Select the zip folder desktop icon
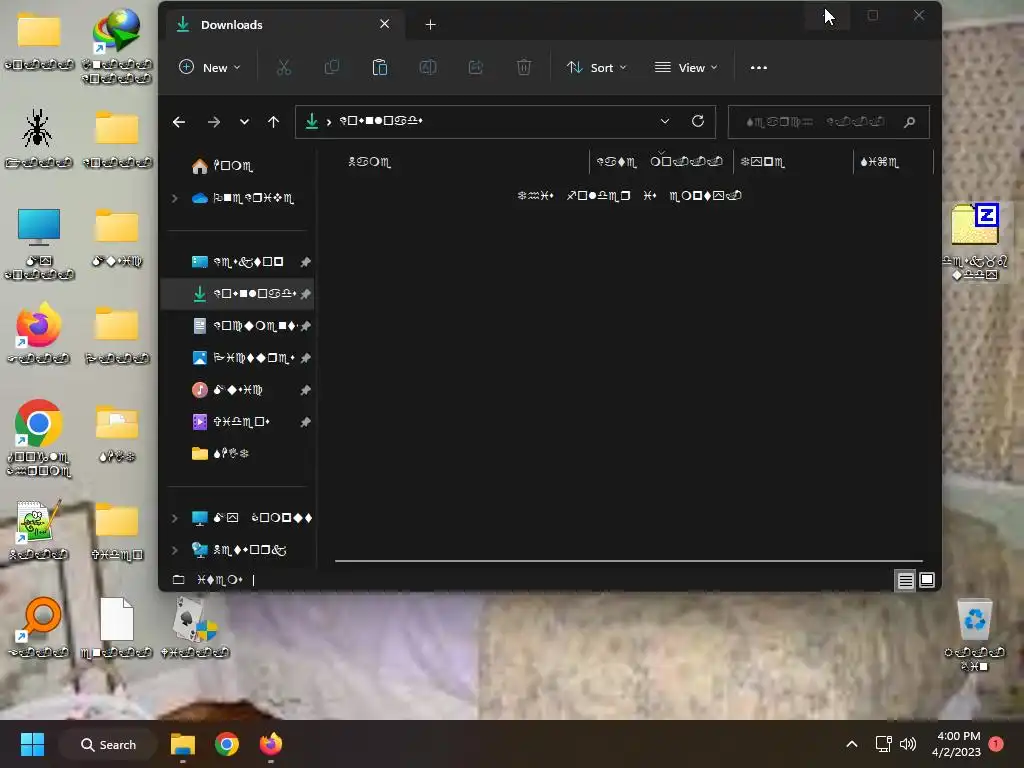Screen dimensions: 1024x768 pyautogui.click(x=975, y=242)
